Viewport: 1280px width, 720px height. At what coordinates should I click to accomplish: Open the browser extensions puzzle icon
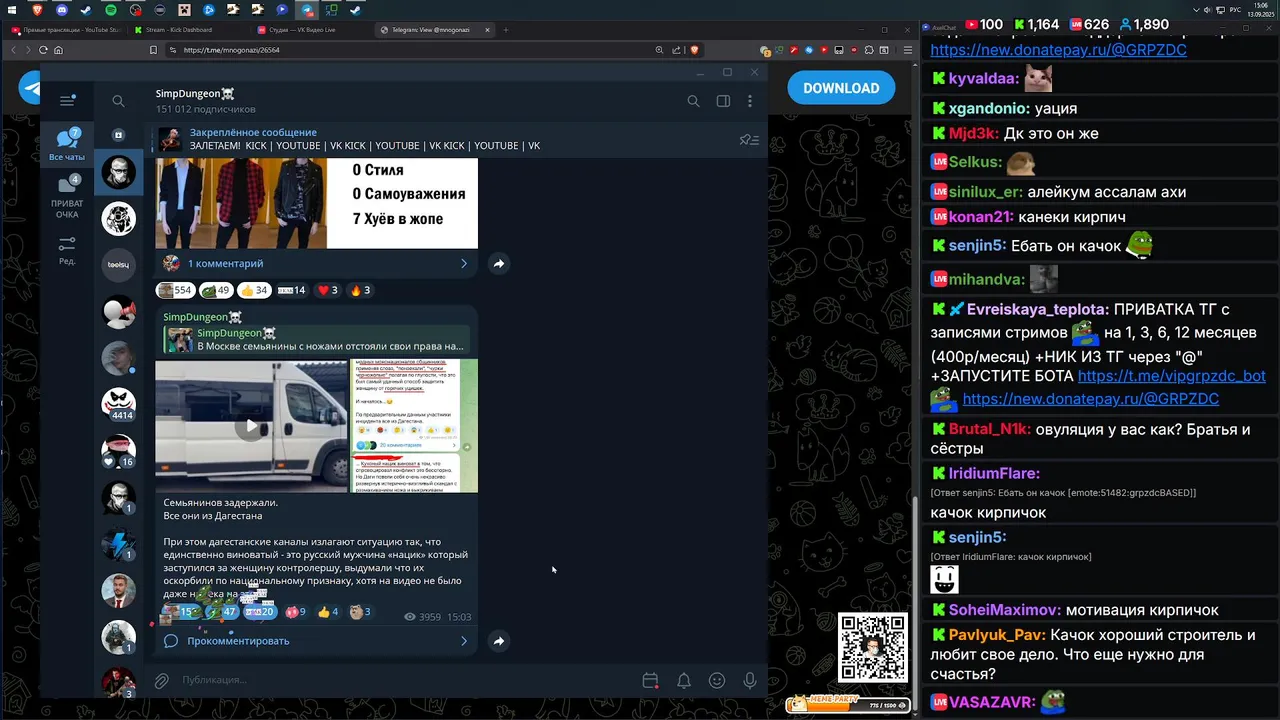pos(871,50)
